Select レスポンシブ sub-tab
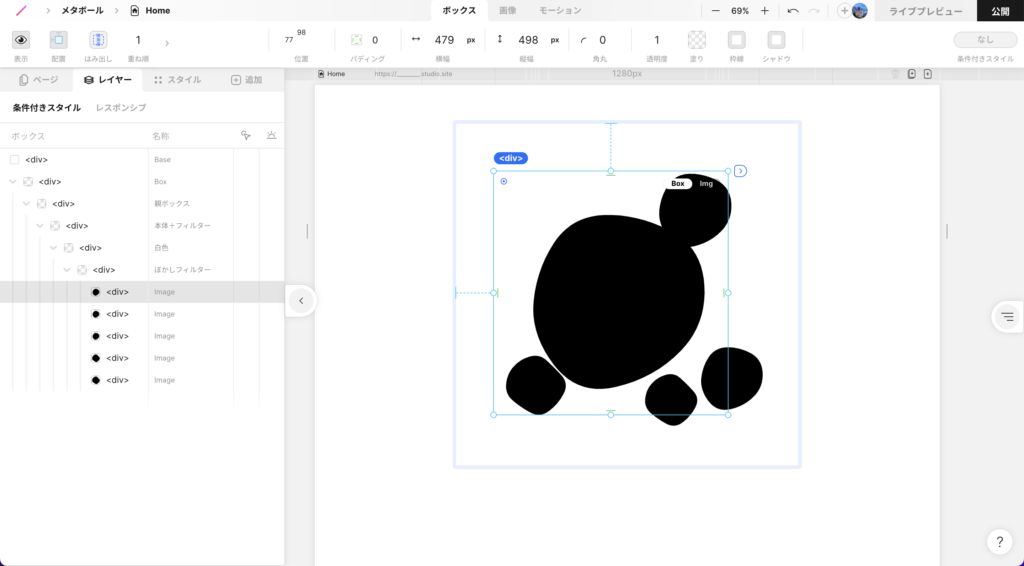 (121, 108)
